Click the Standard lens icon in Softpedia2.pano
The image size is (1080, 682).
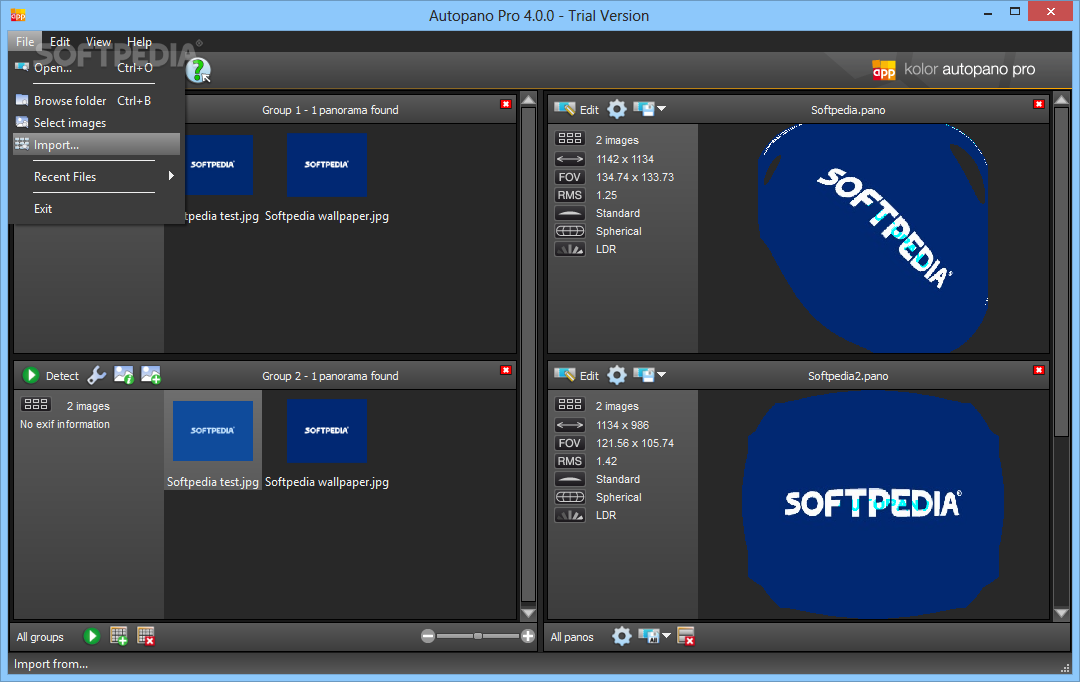(570, 479)
